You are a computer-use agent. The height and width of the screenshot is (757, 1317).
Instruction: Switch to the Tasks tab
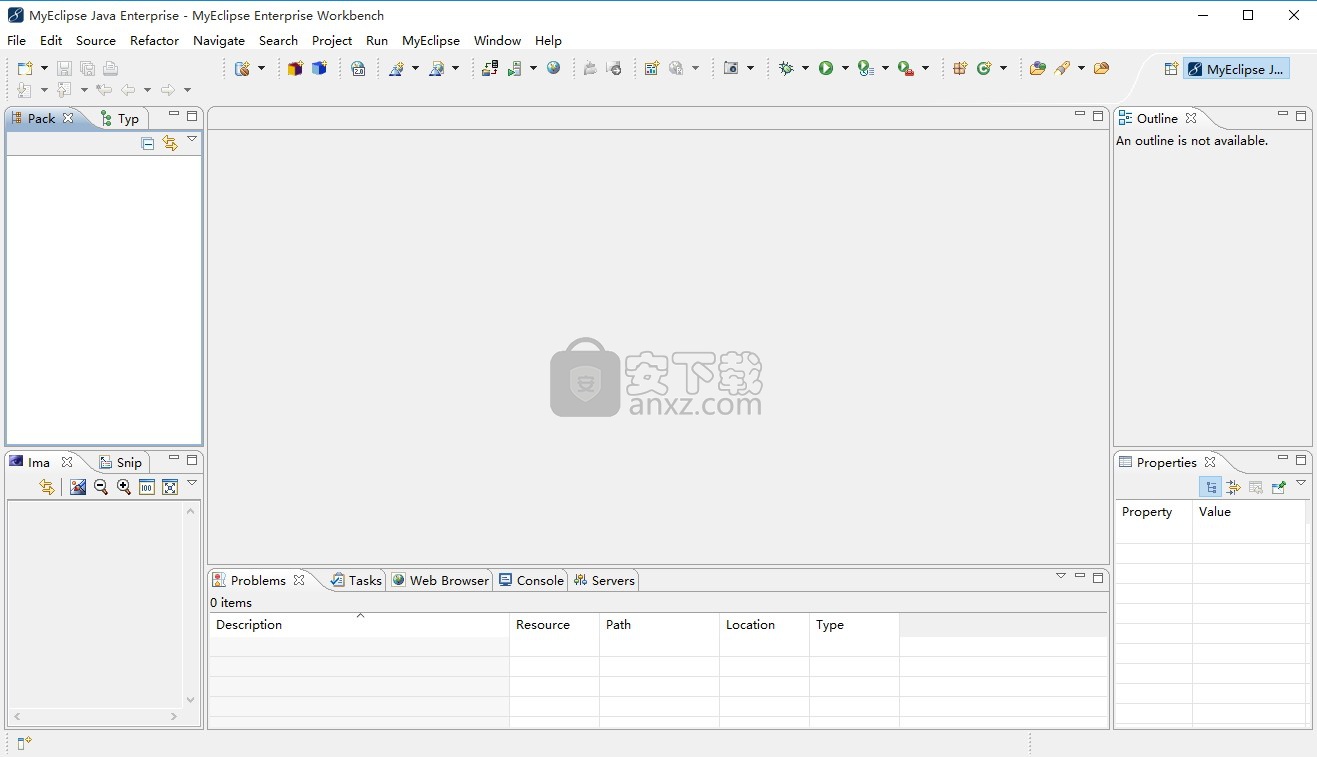pos(356,580)
